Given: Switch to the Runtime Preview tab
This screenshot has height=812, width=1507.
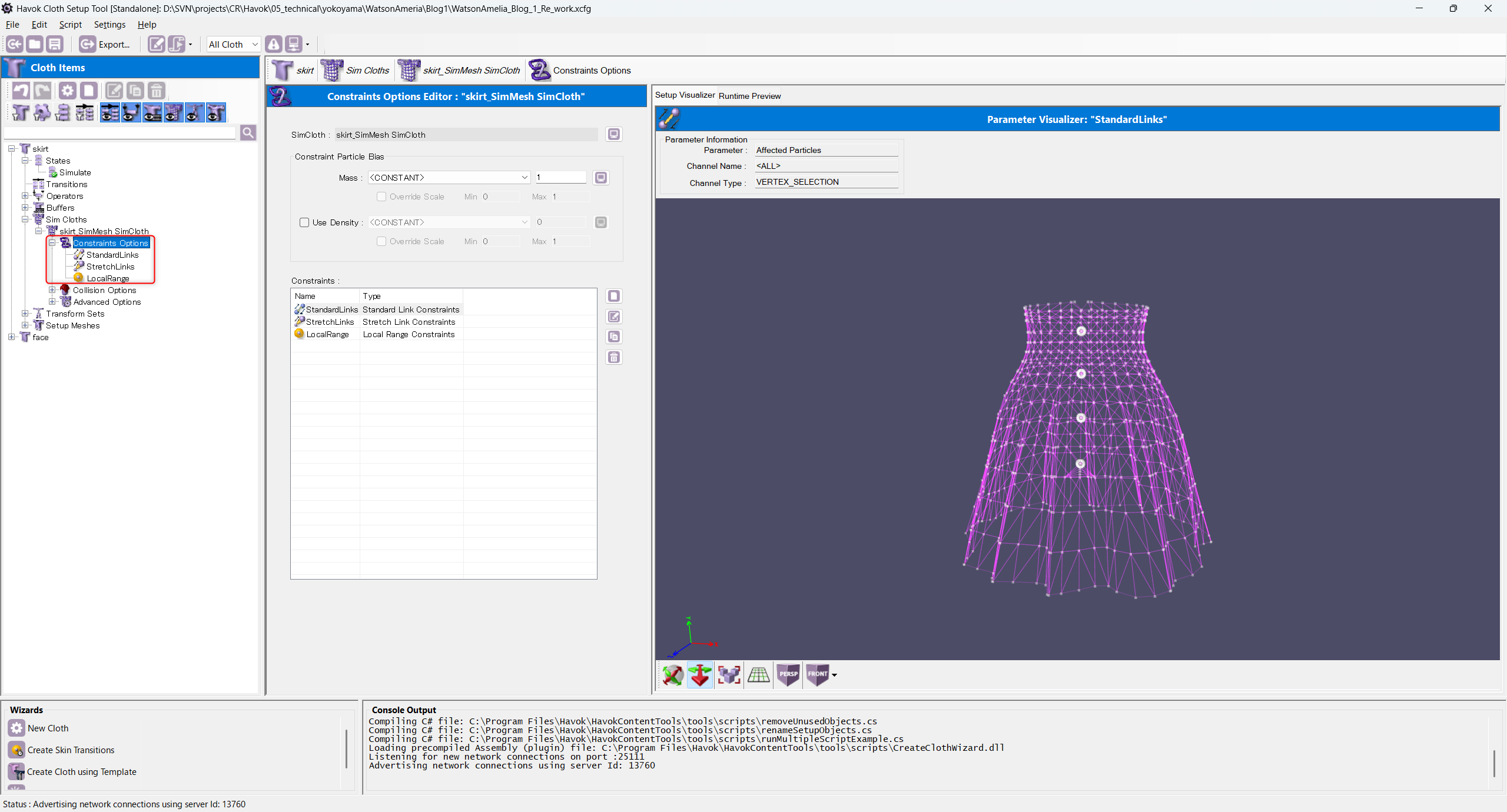Looking at the screenshot, I should 749,96.
